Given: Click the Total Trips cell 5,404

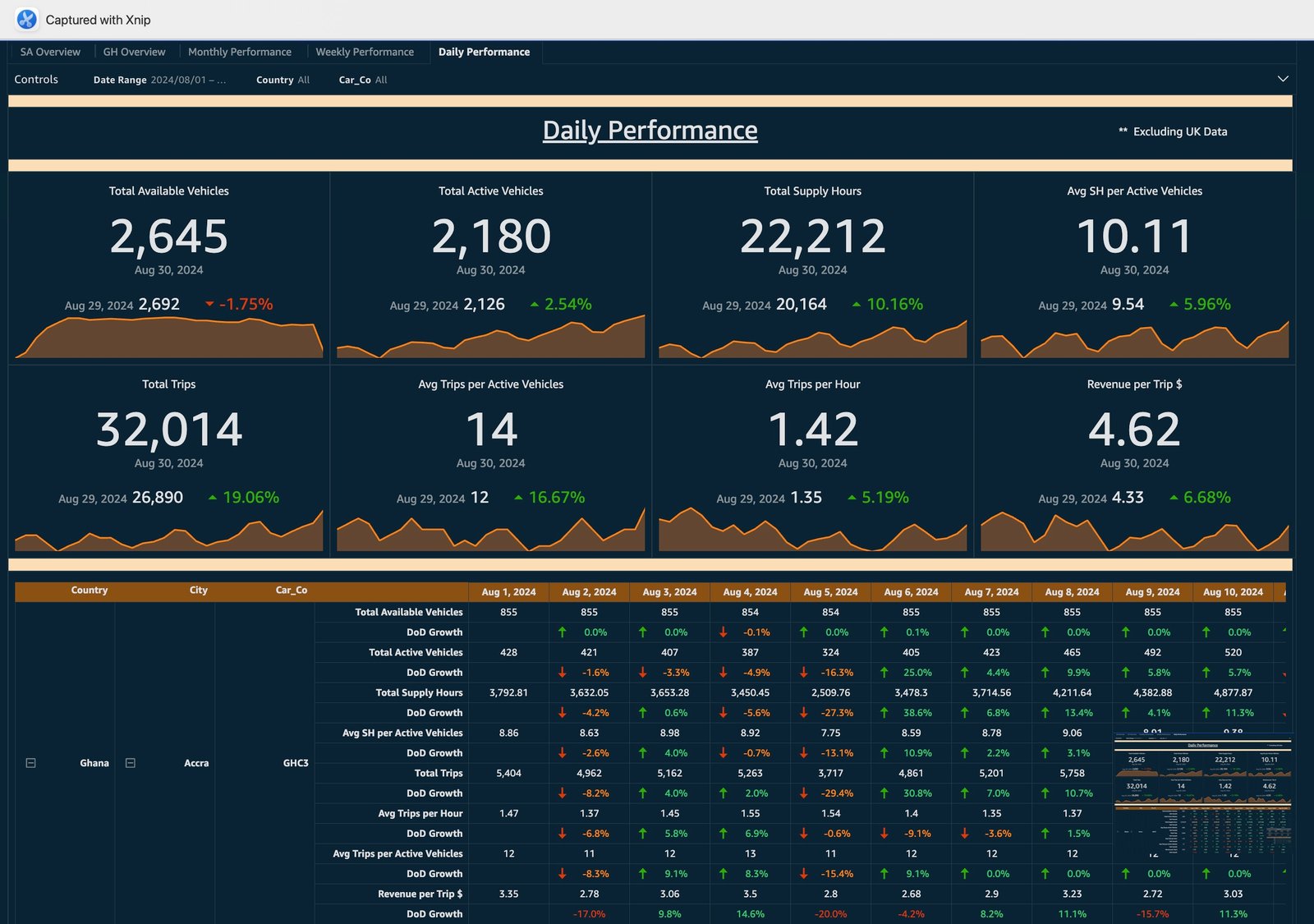Looking at the screenshot, I should click(508, 773).
